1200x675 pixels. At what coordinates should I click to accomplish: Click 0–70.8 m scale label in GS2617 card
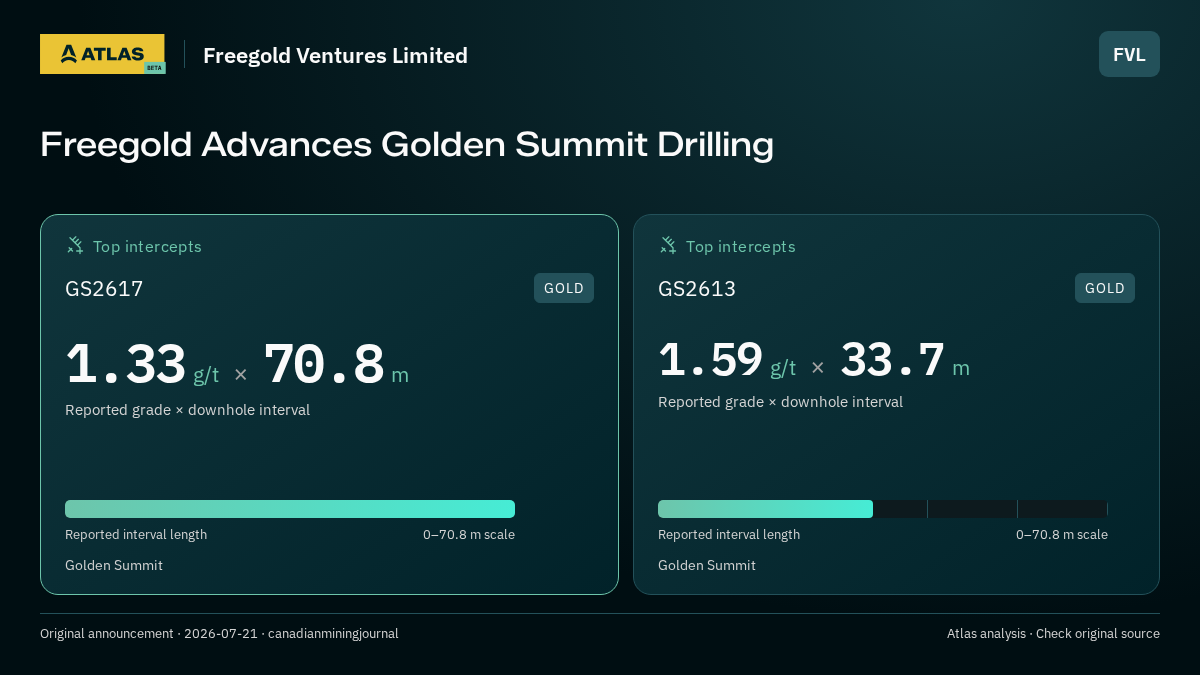click(469, 535)
